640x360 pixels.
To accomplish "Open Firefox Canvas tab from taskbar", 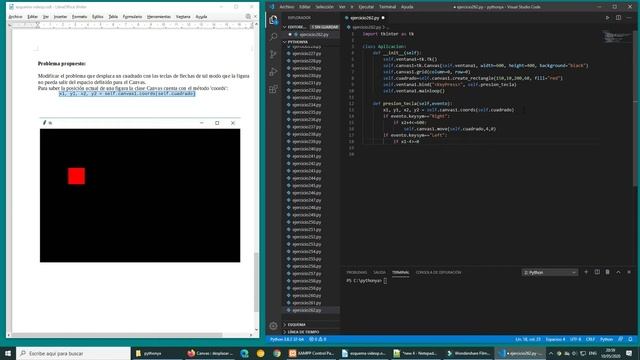I will point(210,353).
